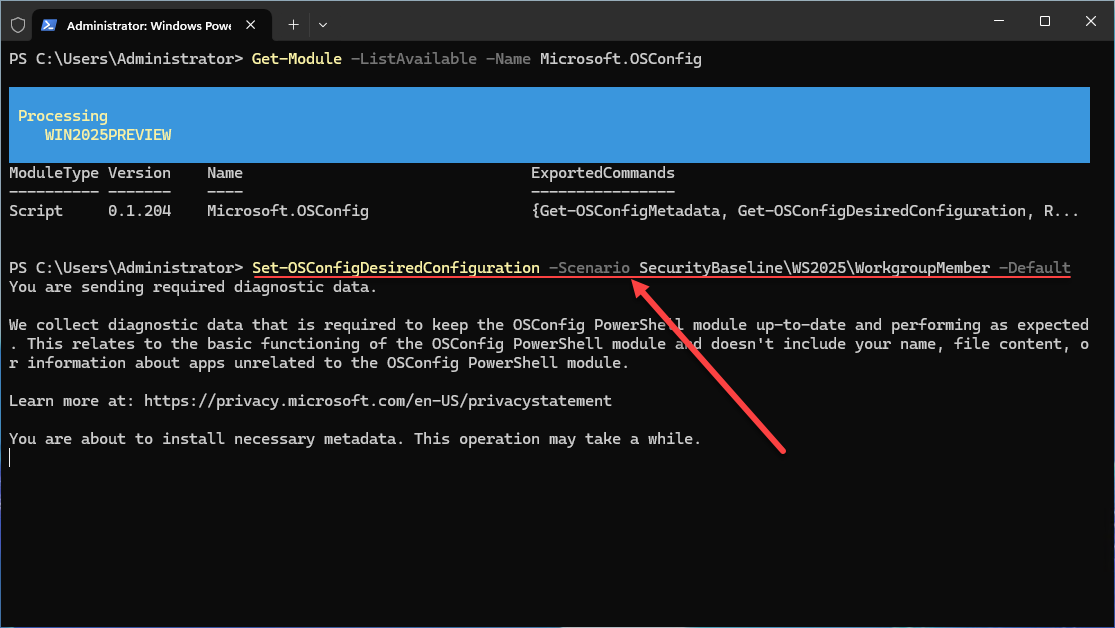Click the Microsoft.OSConfig name in the table
The width and height of the screenshot is (1115, 628).
click(x=288, y=211)
